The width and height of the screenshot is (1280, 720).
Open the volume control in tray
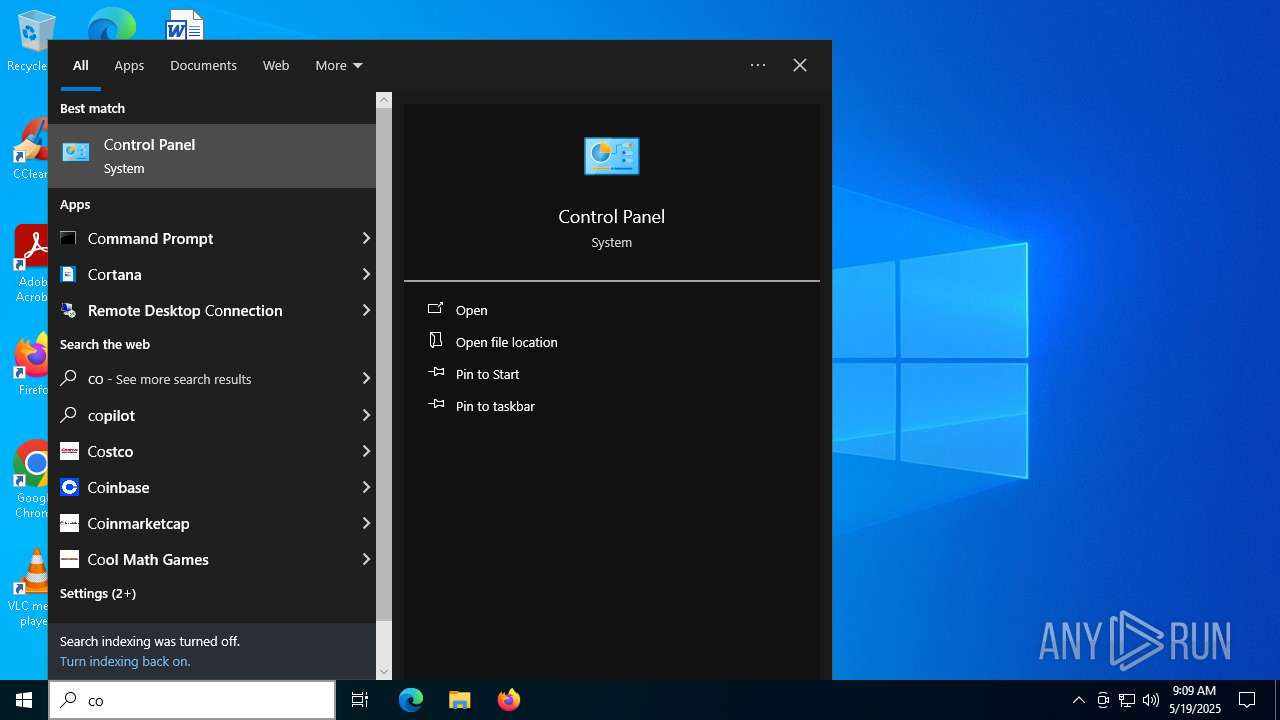pyautogui.click(x=1151, y=700)
